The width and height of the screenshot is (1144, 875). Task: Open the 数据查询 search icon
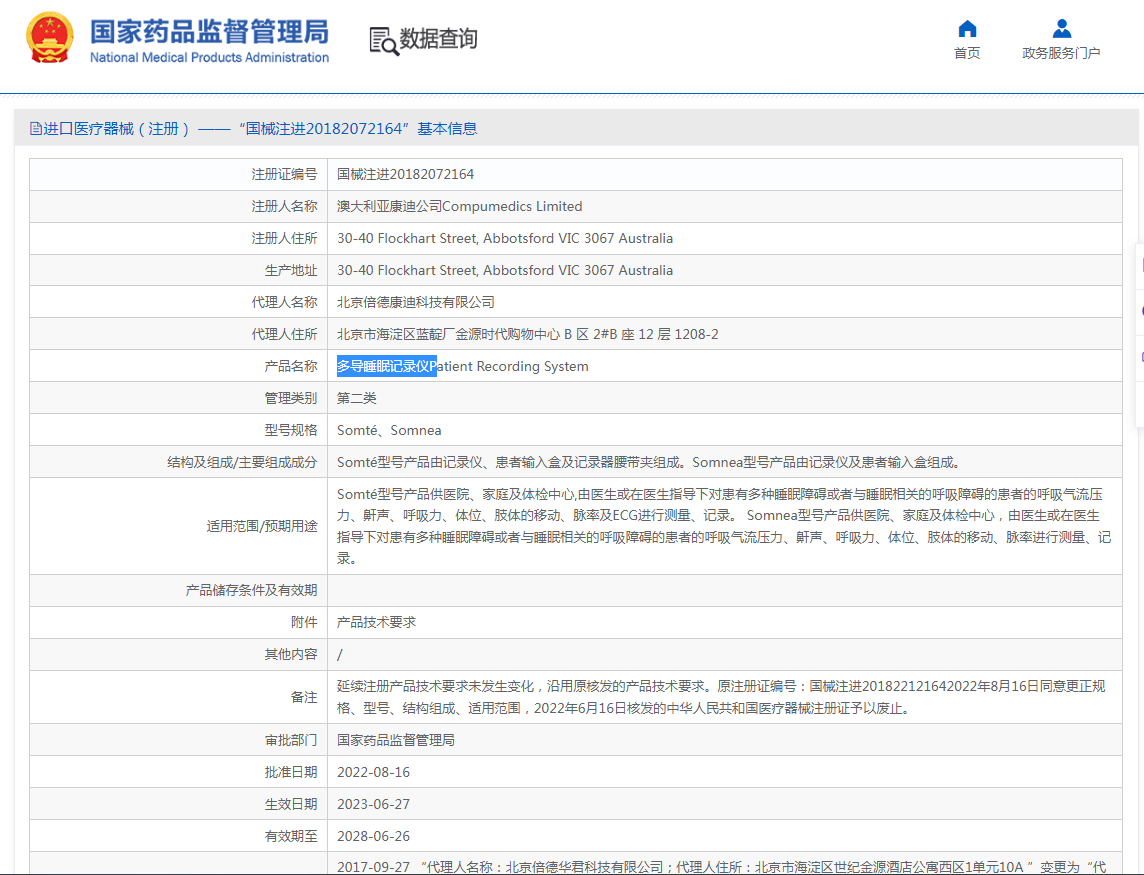384,41
